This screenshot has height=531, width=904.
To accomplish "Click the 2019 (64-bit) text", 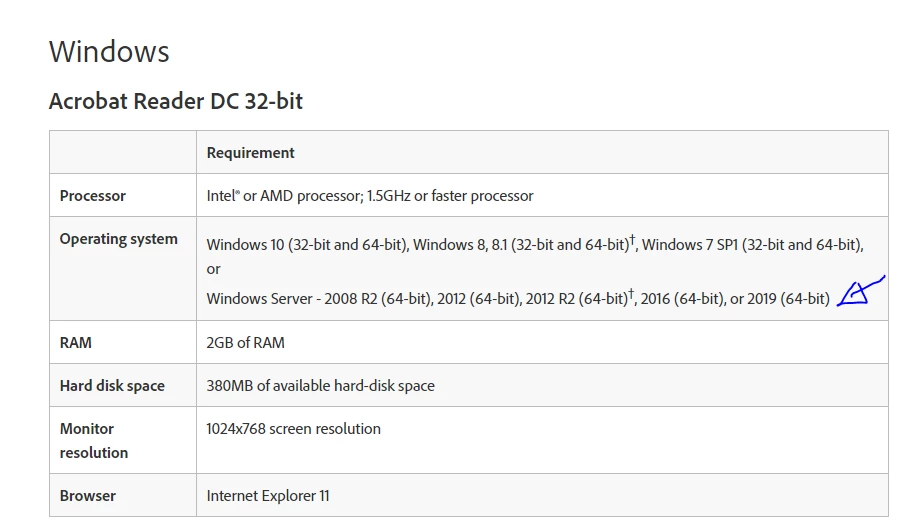I will coord(788,299).
